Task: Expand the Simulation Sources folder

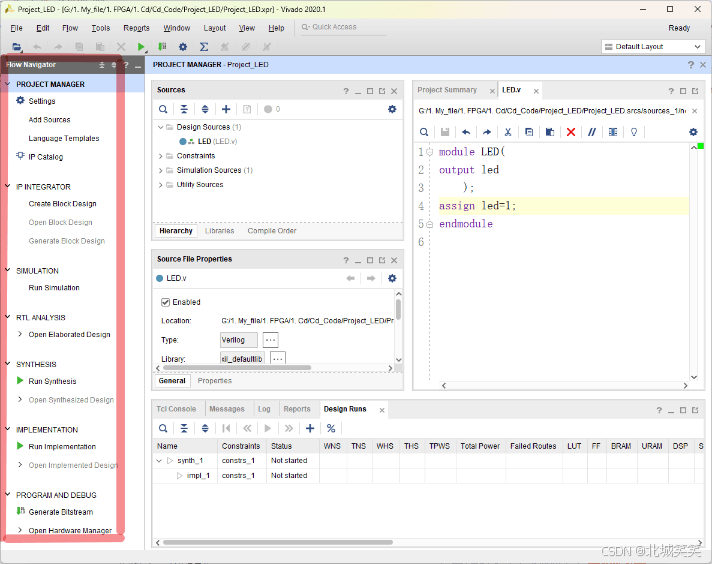Action: 160,170
